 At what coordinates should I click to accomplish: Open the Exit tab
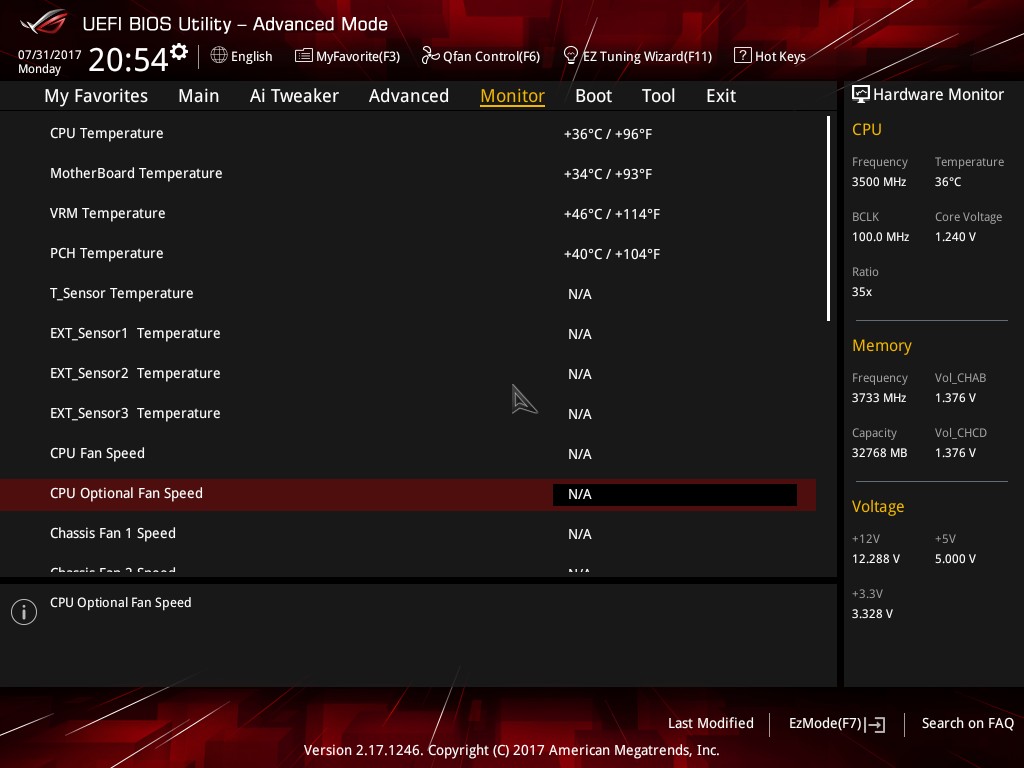[721, 96]
